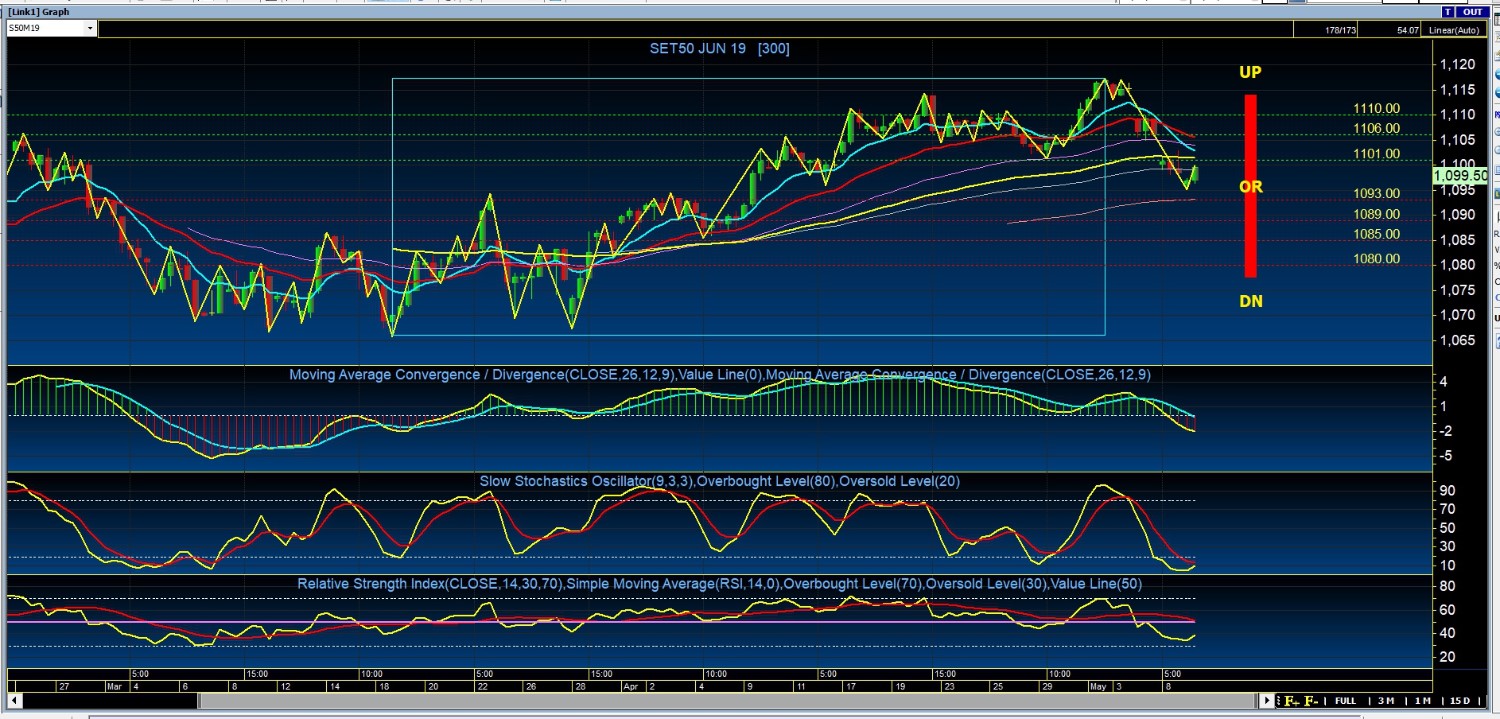Select the 15 D time range
Viewport: 1500px width, 719px height.
(1460, 701)
